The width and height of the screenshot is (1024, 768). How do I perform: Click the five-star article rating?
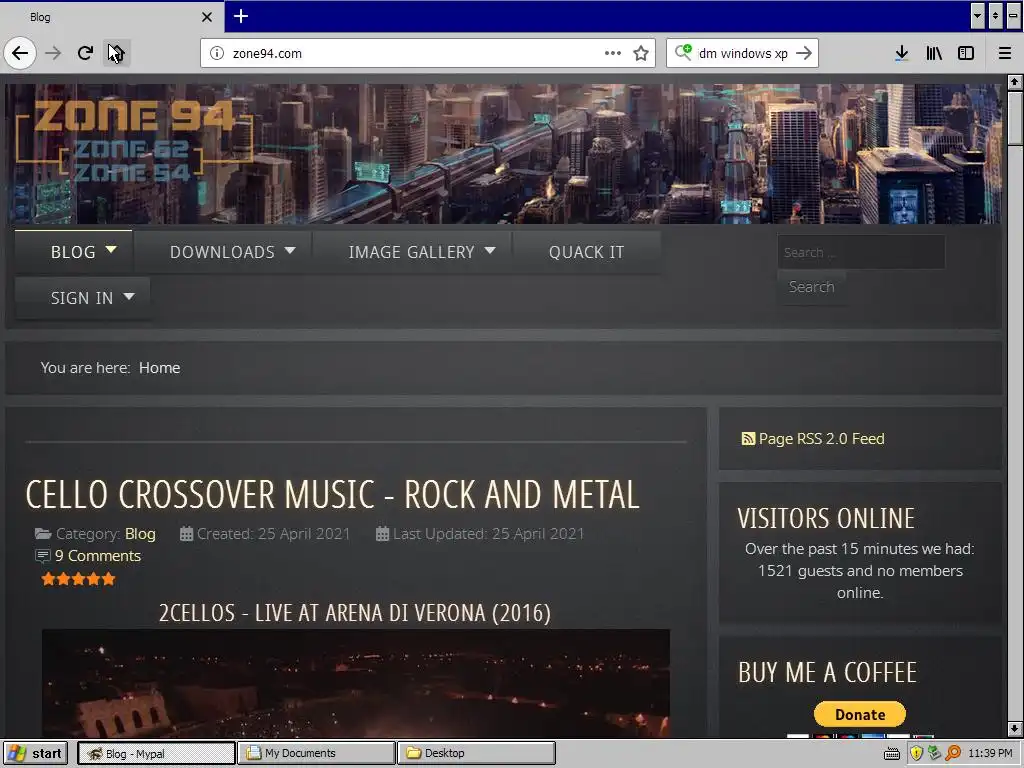pyautogui.click(x=78, y=579)
